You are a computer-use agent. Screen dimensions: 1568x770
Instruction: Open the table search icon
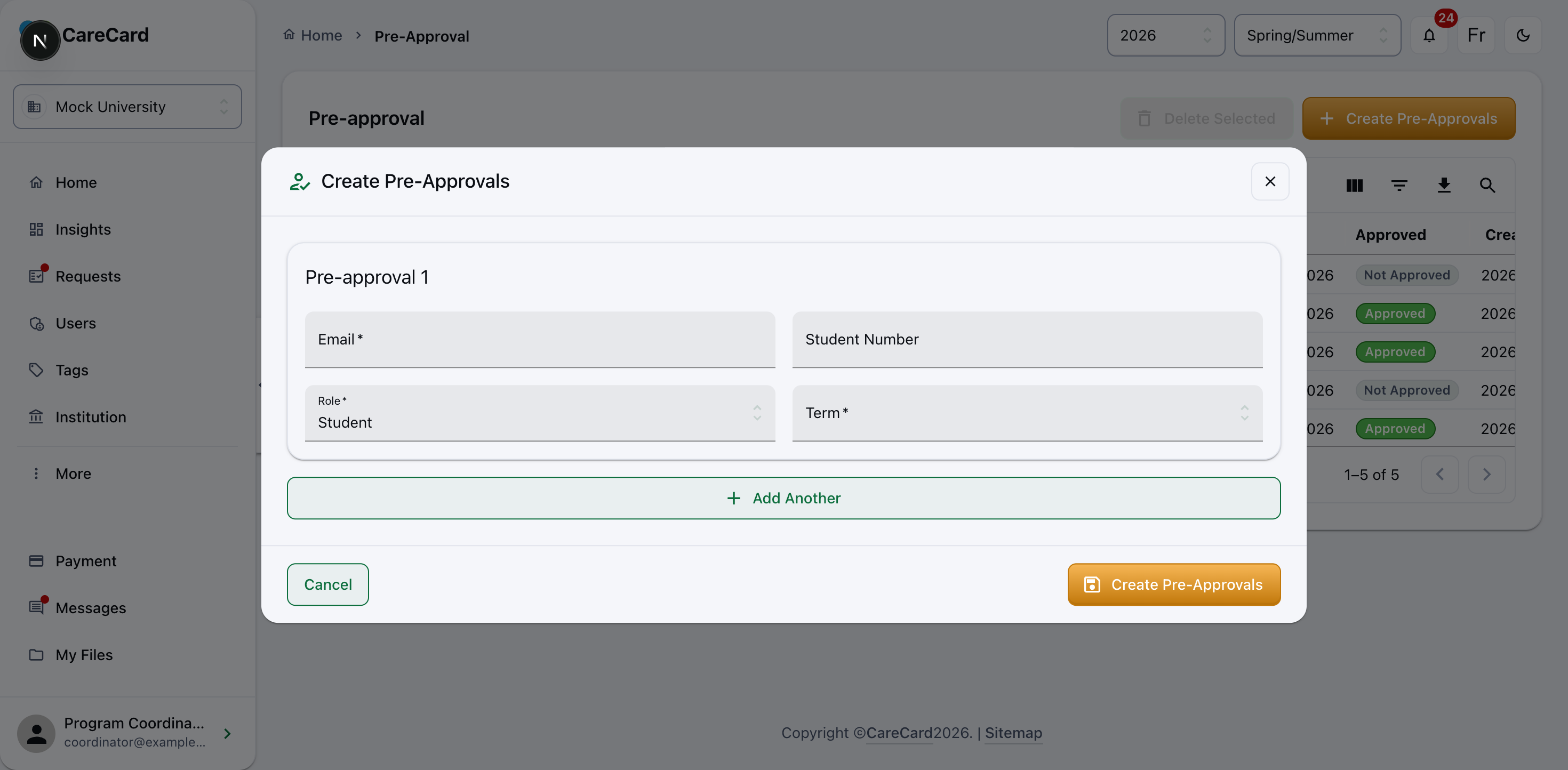click(1487, 185)
